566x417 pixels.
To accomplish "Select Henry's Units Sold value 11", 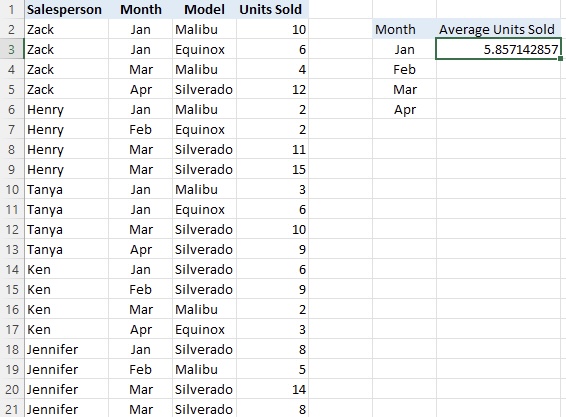I will 273,149.
